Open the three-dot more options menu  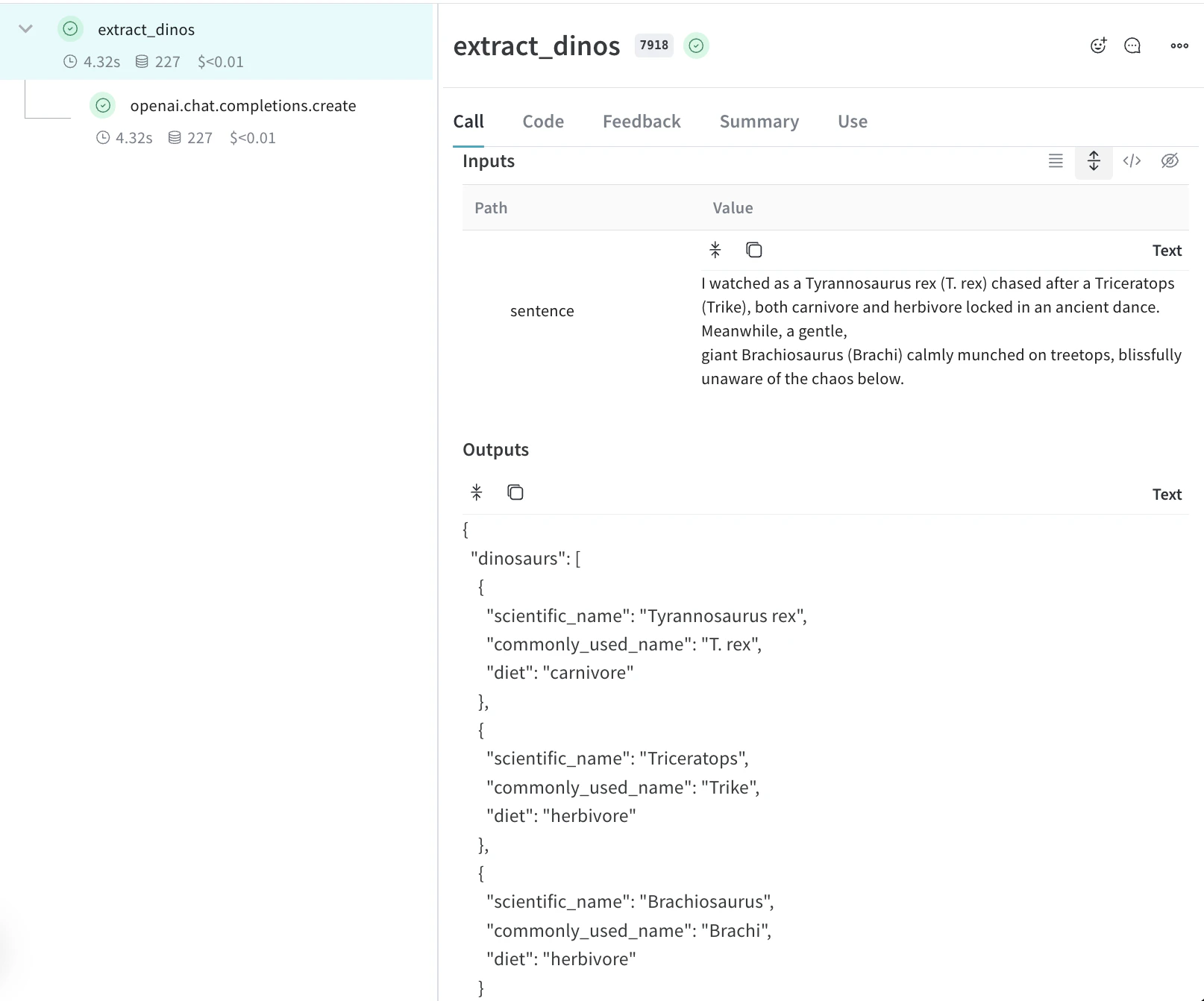(1179, 45)
